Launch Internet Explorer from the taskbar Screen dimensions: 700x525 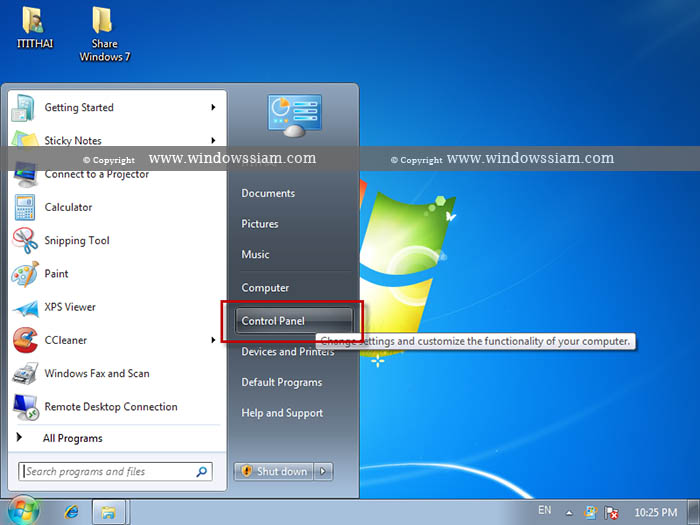pyautogui.click(x=71, y=512)
